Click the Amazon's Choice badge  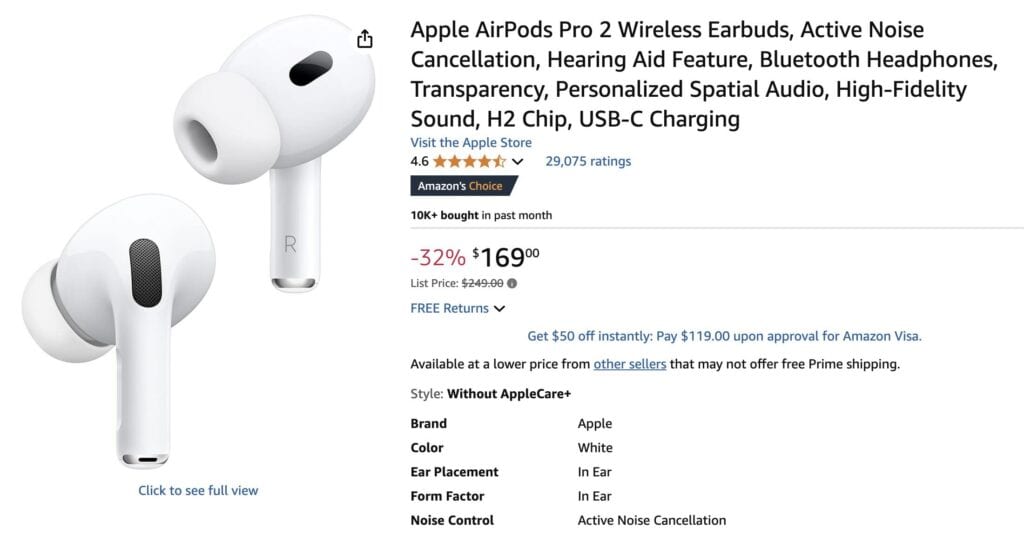click(464, 186)
